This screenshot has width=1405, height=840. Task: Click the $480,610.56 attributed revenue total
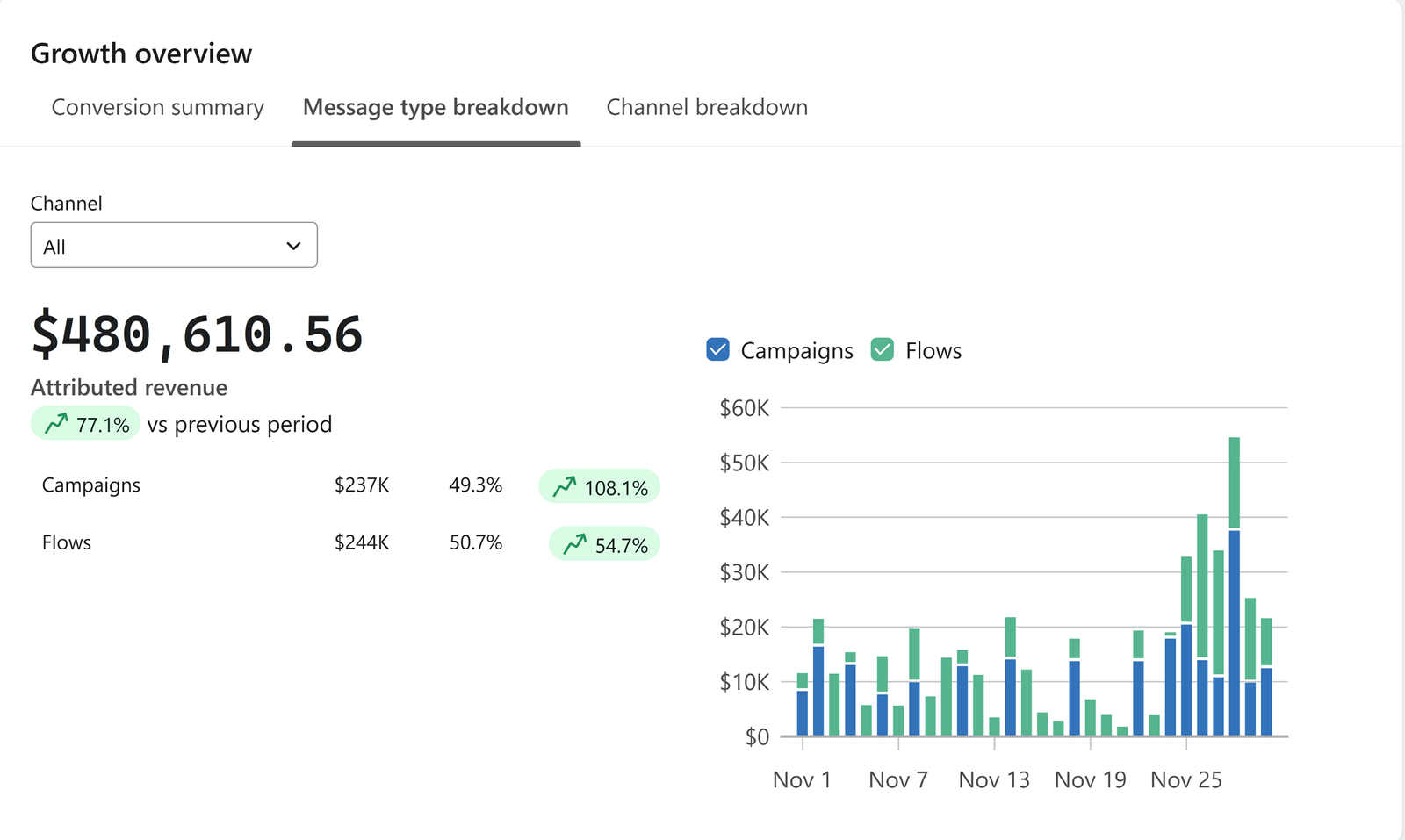198,334
